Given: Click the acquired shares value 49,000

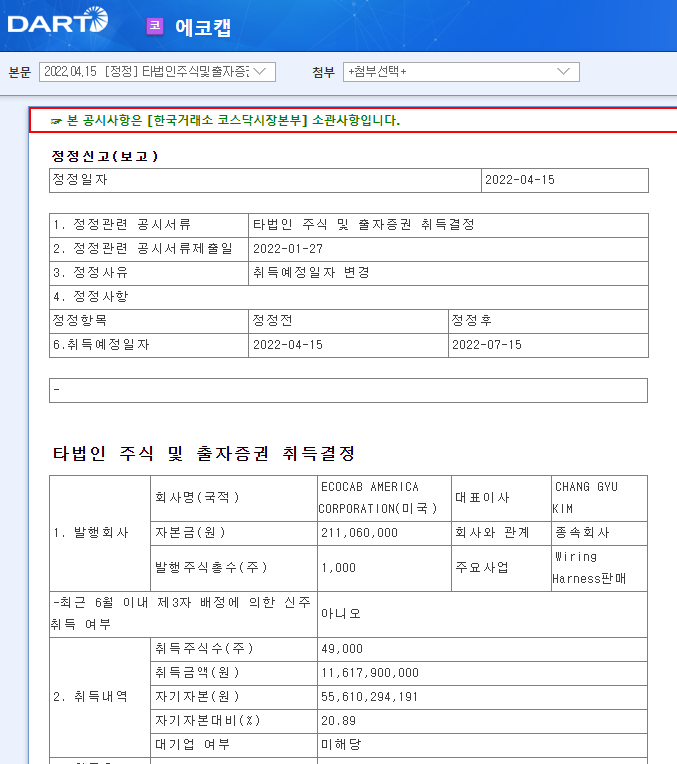Looking at the screenshot, I should tap(342, 649).
